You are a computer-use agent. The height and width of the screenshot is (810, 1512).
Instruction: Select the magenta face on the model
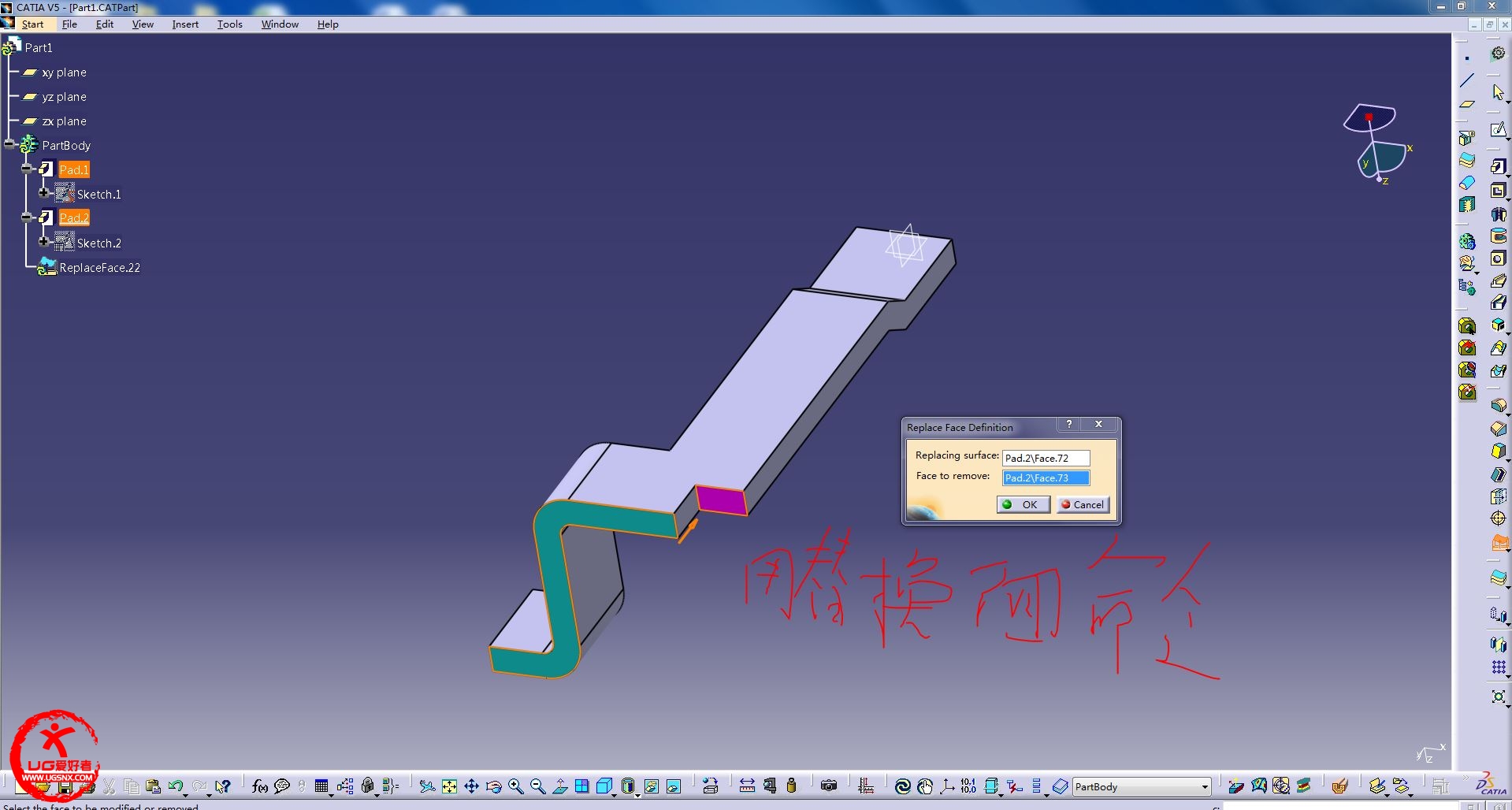coord(721,500)
